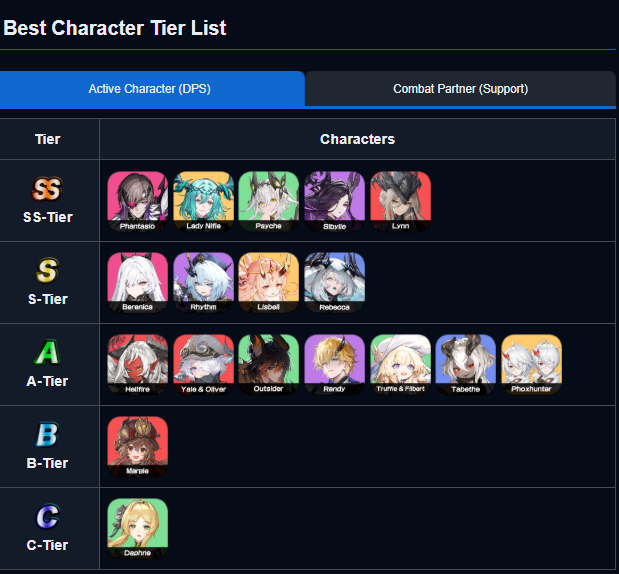Click the Berenica character icon
Viewport: 619px width, 574px height.
coord(137,283)
